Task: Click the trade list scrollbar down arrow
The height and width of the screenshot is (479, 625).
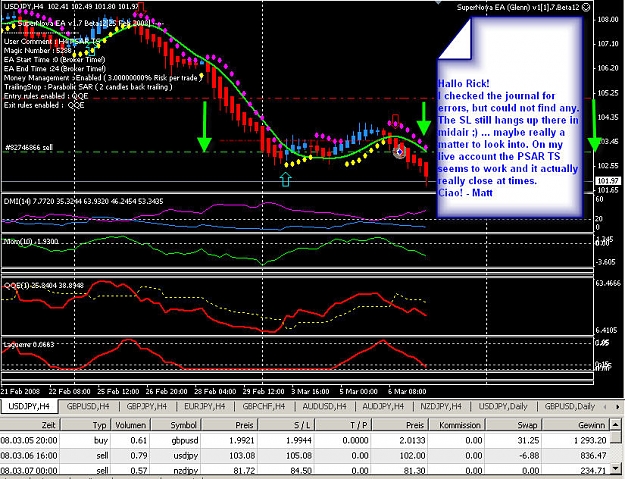Action: (x=616, y=468)
